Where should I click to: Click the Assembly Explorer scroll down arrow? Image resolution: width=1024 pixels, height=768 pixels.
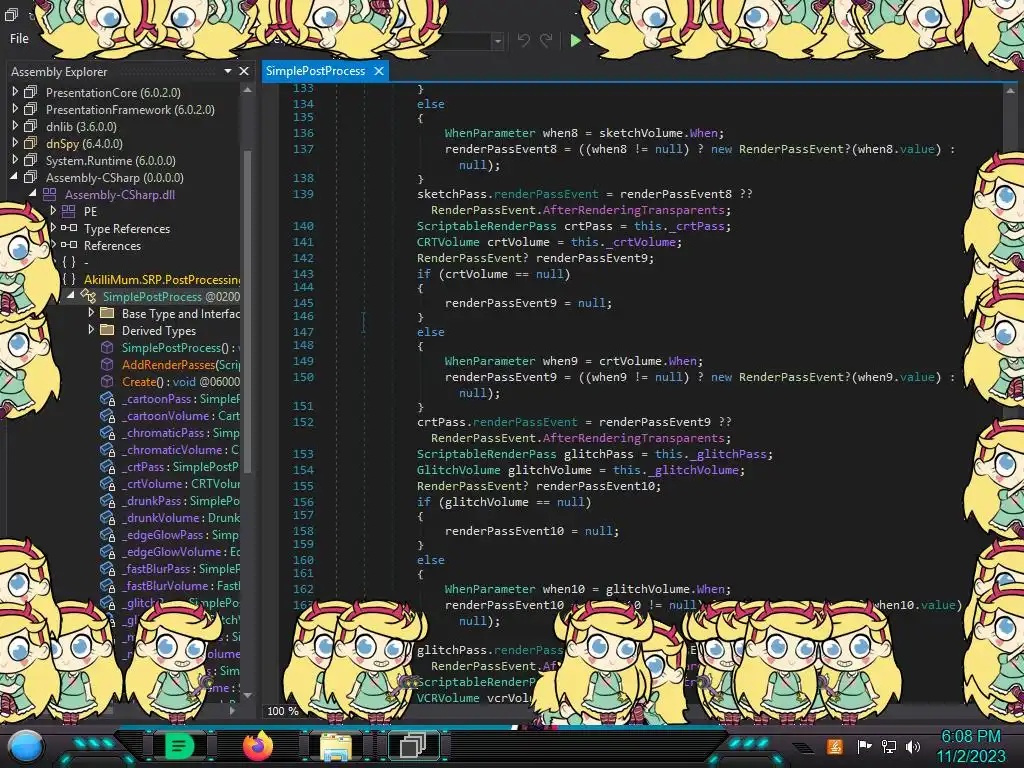(248, 696)
